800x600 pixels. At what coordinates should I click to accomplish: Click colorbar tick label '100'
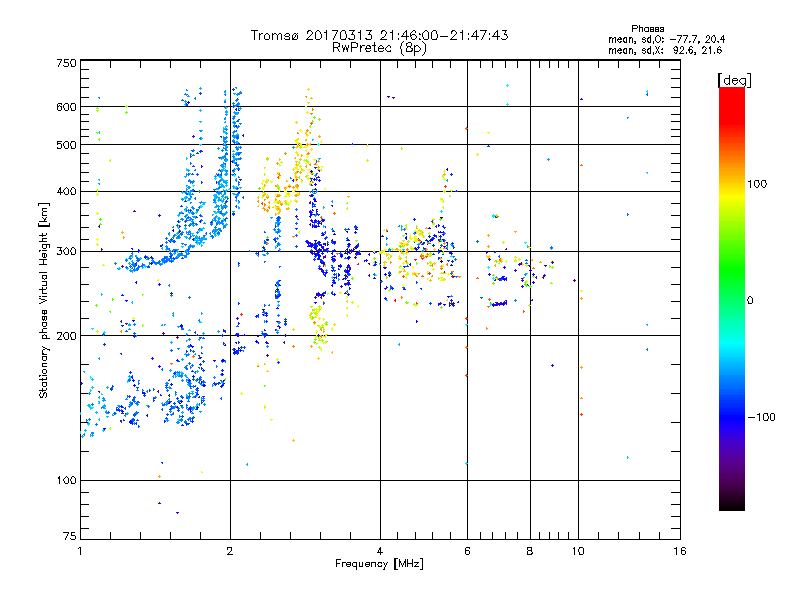[757, 184]
